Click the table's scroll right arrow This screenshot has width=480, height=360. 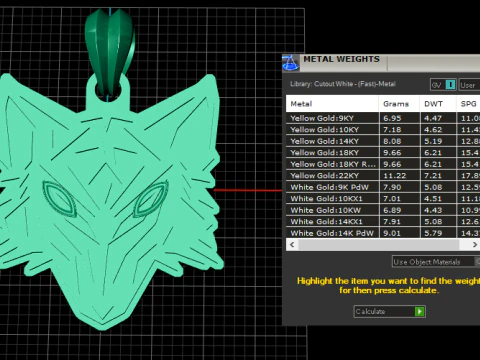(474, 245)
